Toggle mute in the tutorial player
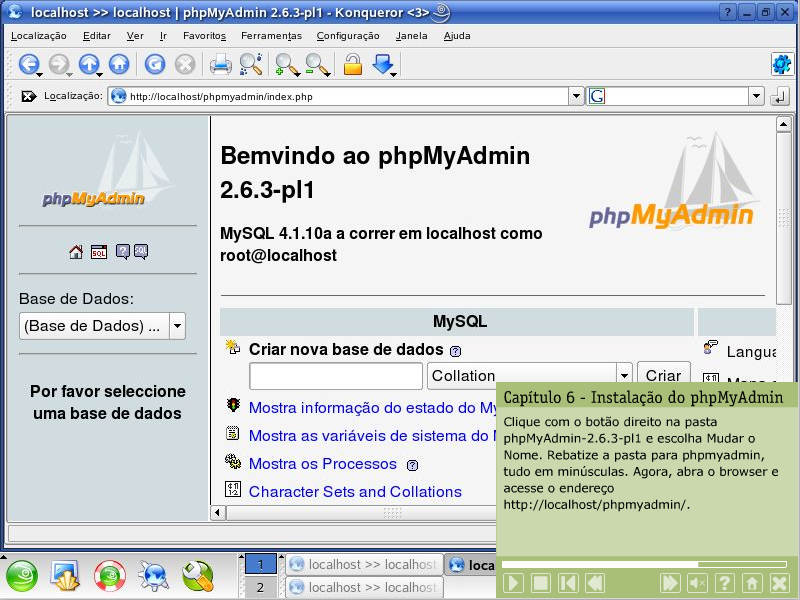Image resolution: width=800 pixels, height=600 pixels. 698,583
